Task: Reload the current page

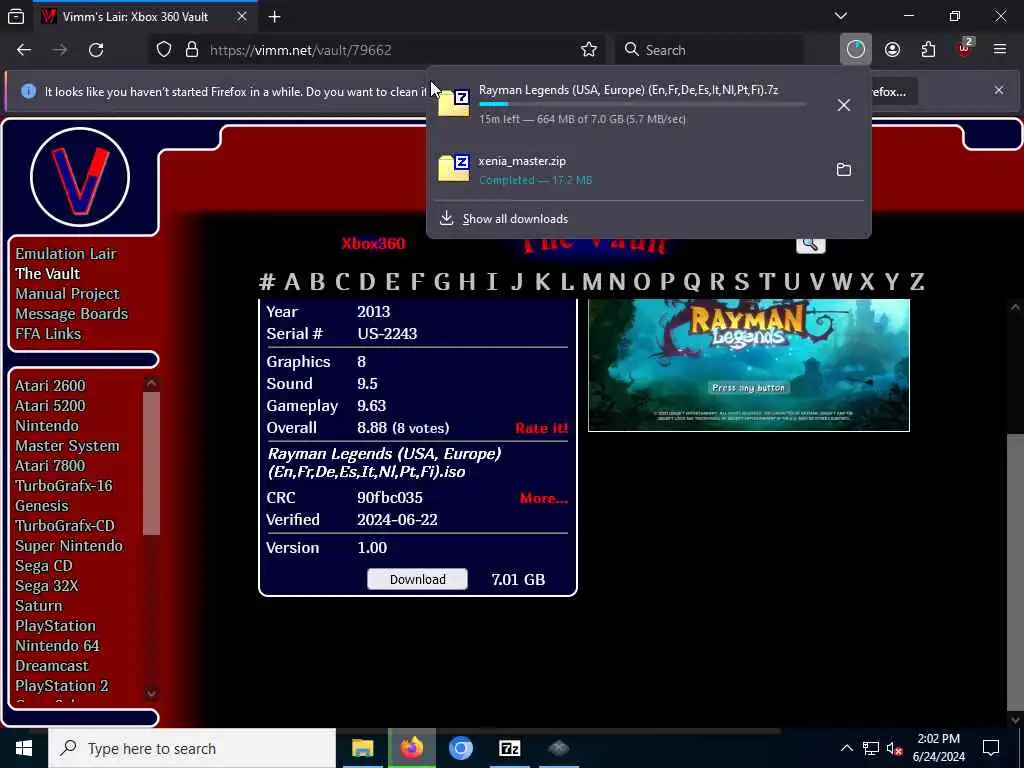Action: 96,50
